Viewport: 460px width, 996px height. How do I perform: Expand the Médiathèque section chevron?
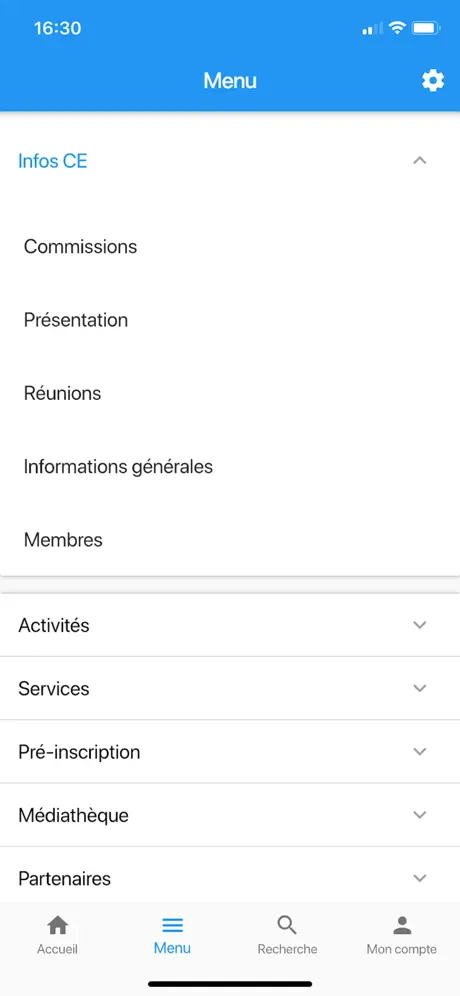coord(419,814)
